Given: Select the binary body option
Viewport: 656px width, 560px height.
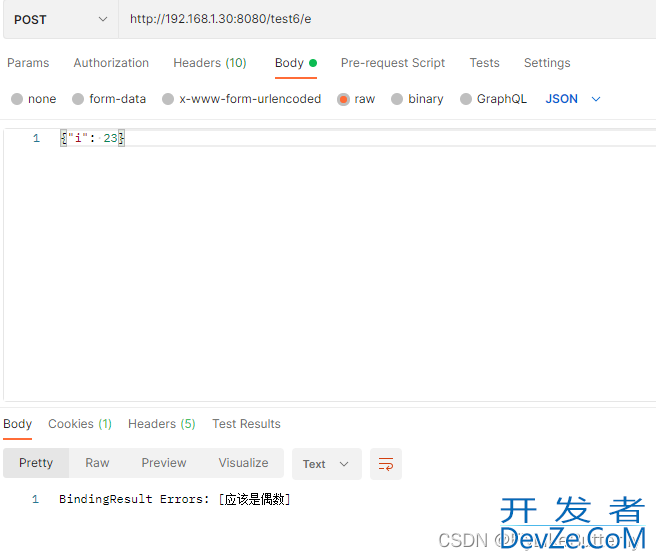Looking at the screenshot, I should click(x=417, y=99).
